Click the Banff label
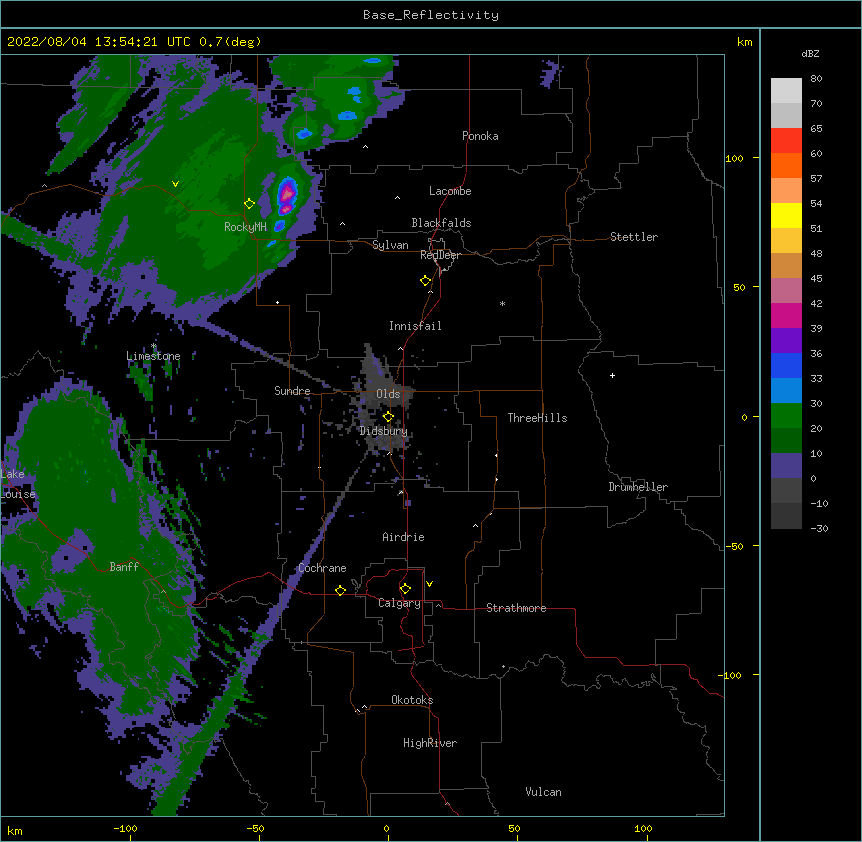Screen dimensions: 862x842 coord(124,567)
